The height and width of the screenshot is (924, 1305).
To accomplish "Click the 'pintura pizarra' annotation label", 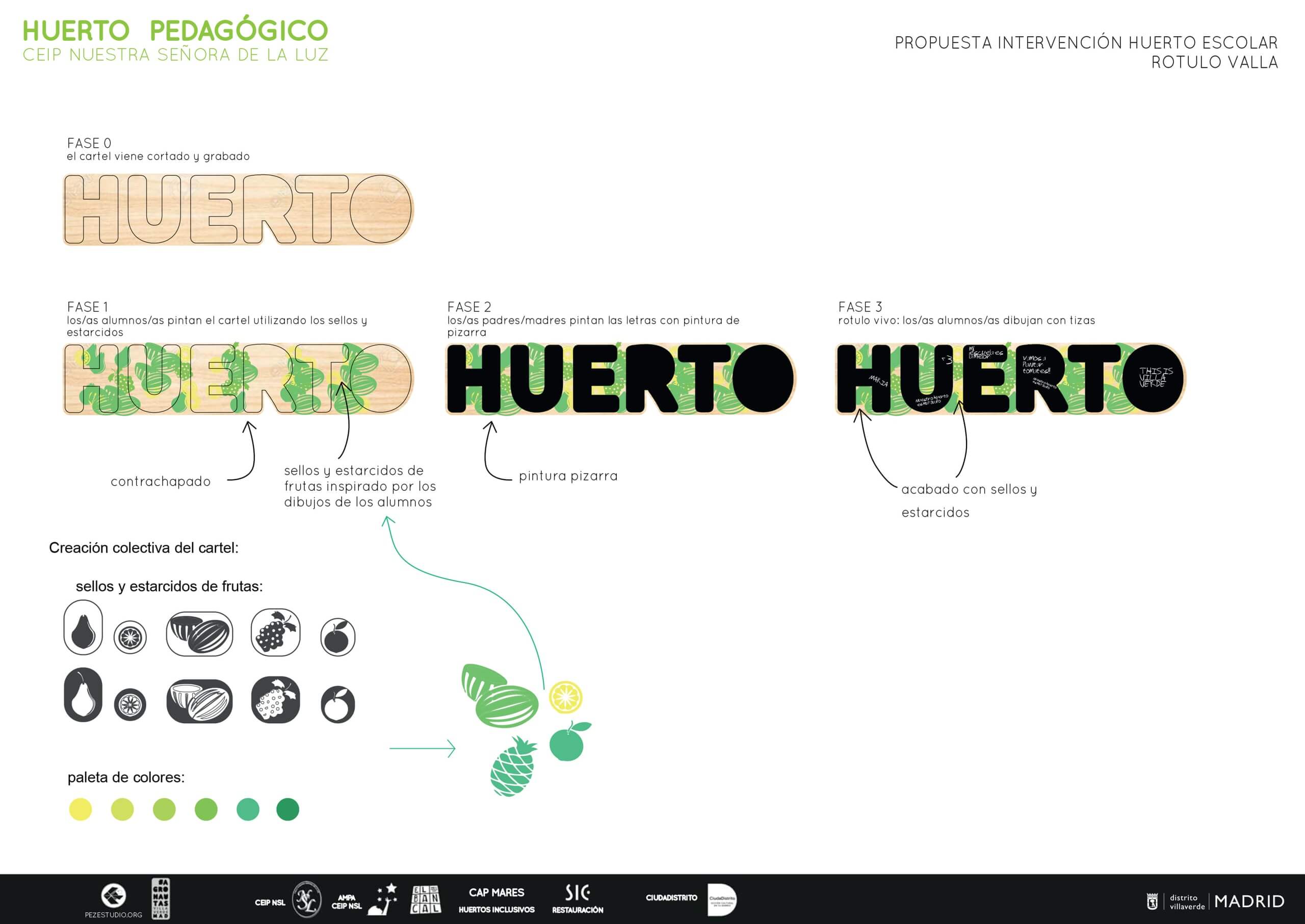I will 568,476.
